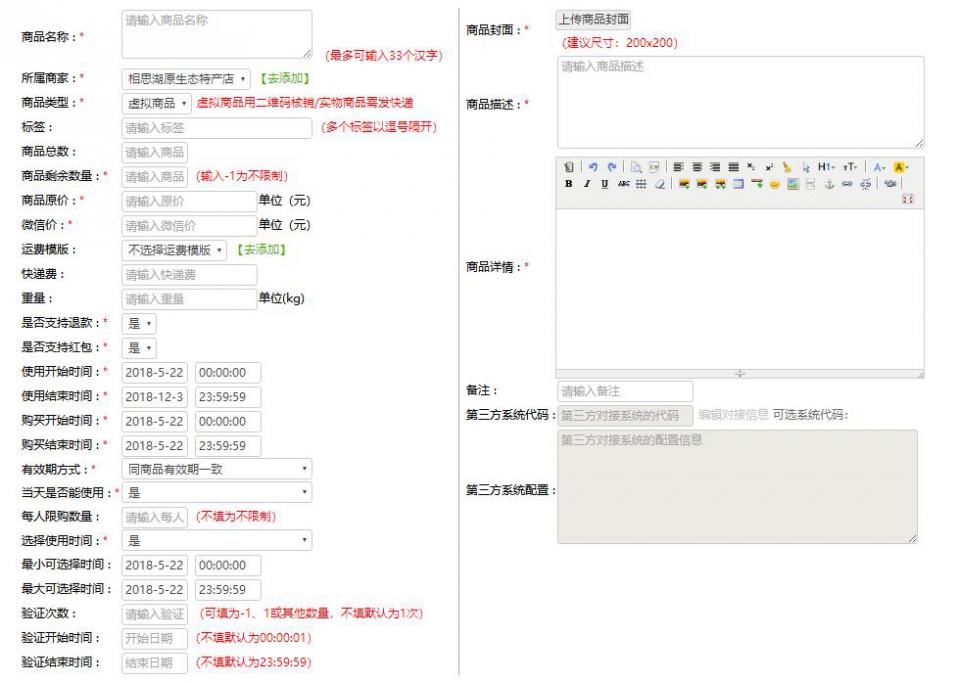The width and height of the screenshot is (960, 682).
Task: Click the 商品名称 product name text field
Action: tap(216, 34)
